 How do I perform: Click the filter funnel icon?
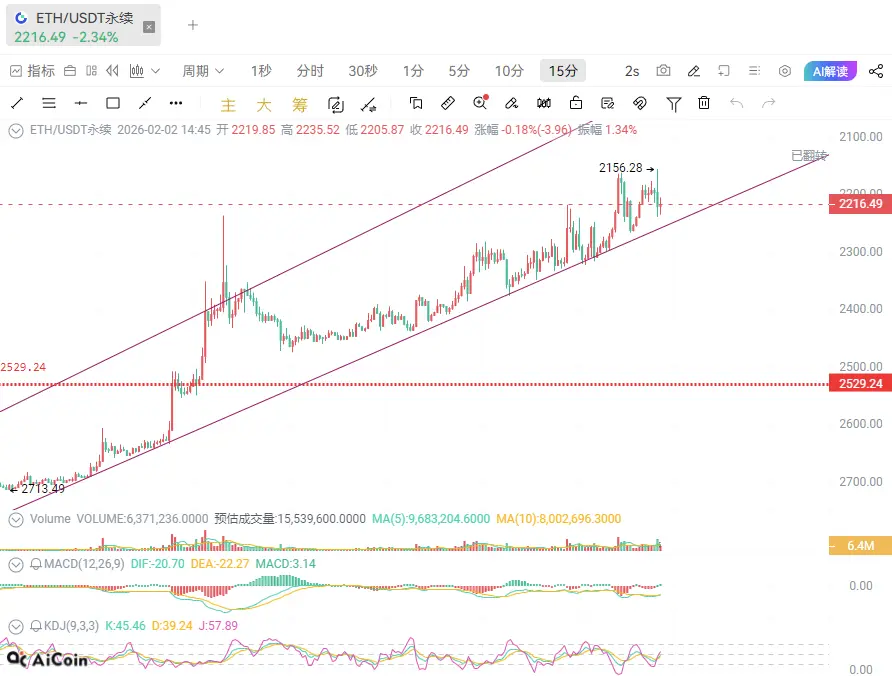tap(674, 104)
